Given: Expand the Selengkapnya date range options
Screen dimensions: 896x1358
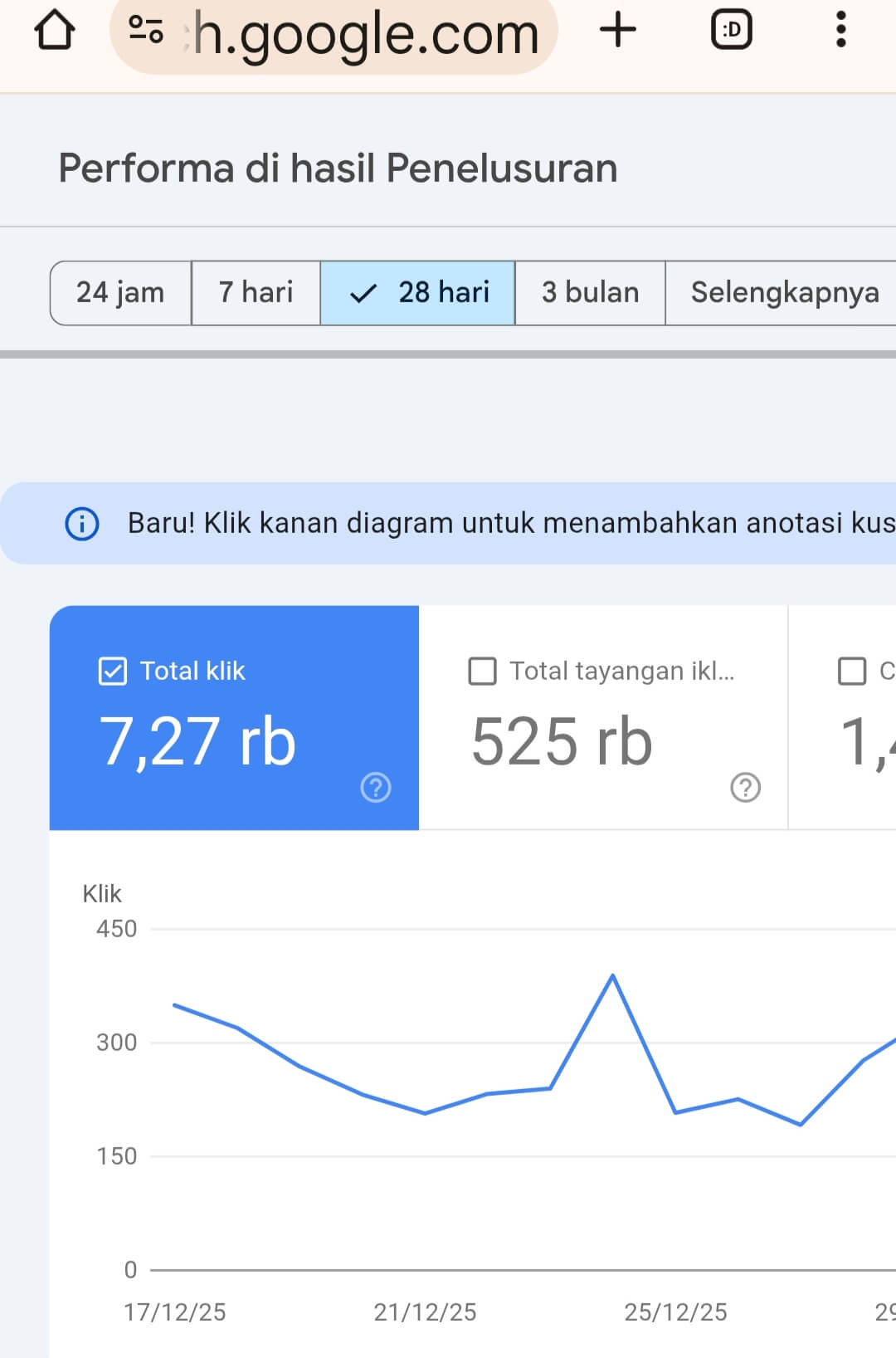Looking at the screenshot, I should click(784, 293).
